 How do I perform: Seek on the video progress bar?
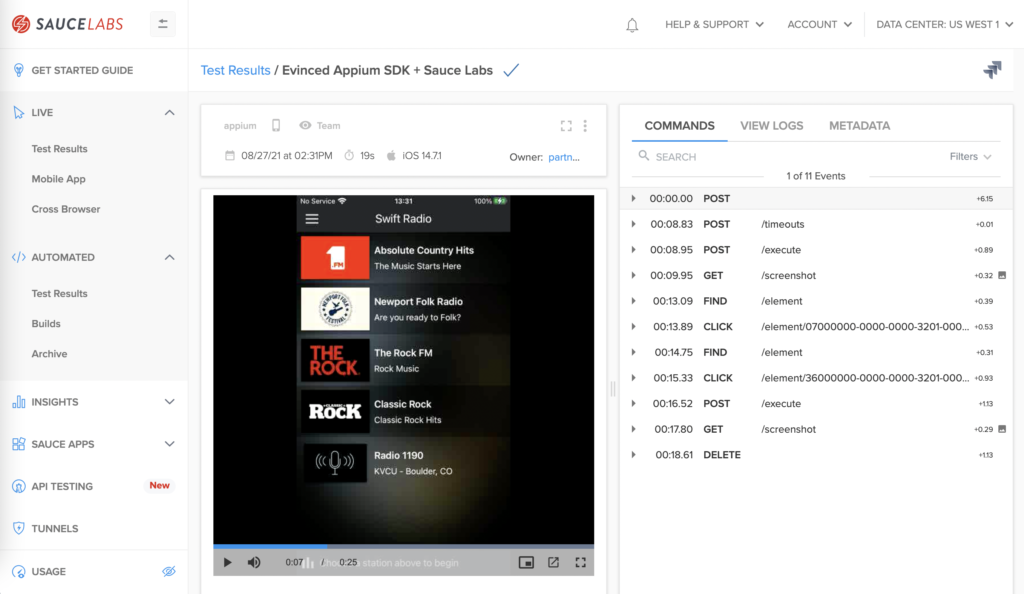click(404, 546)
